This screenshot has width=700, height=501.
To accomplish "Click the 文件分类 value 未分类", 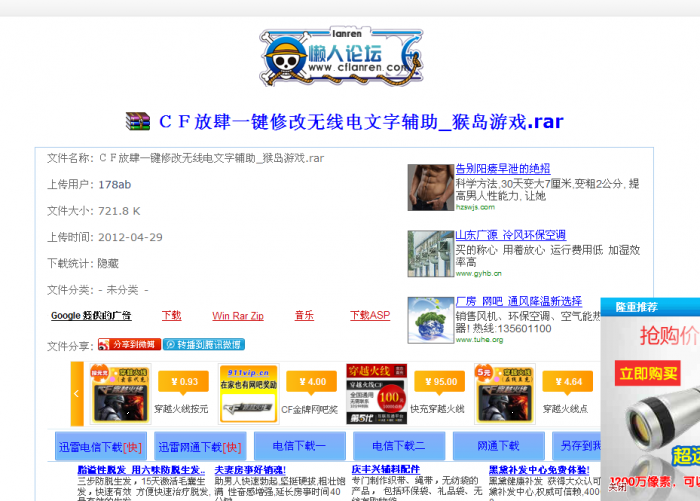I will pyautogui.click(x=123, y=290).
